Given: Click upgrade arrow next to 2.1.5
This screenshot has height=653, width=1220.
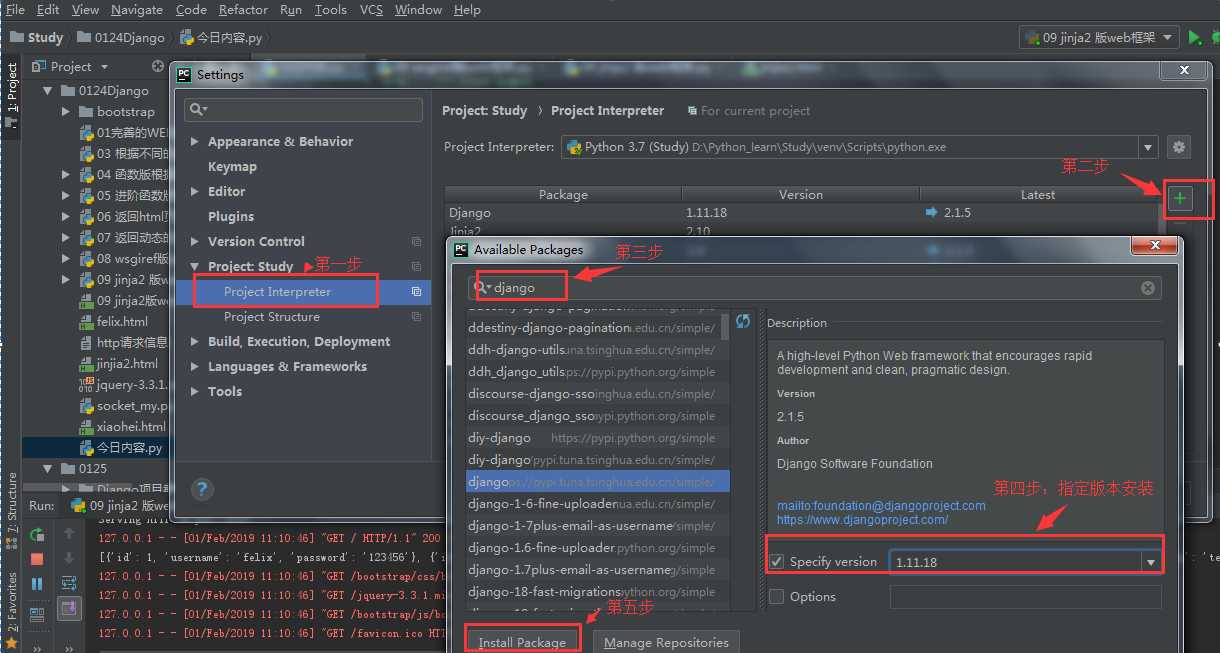Looking at the screenshot, I should [932, 213].
